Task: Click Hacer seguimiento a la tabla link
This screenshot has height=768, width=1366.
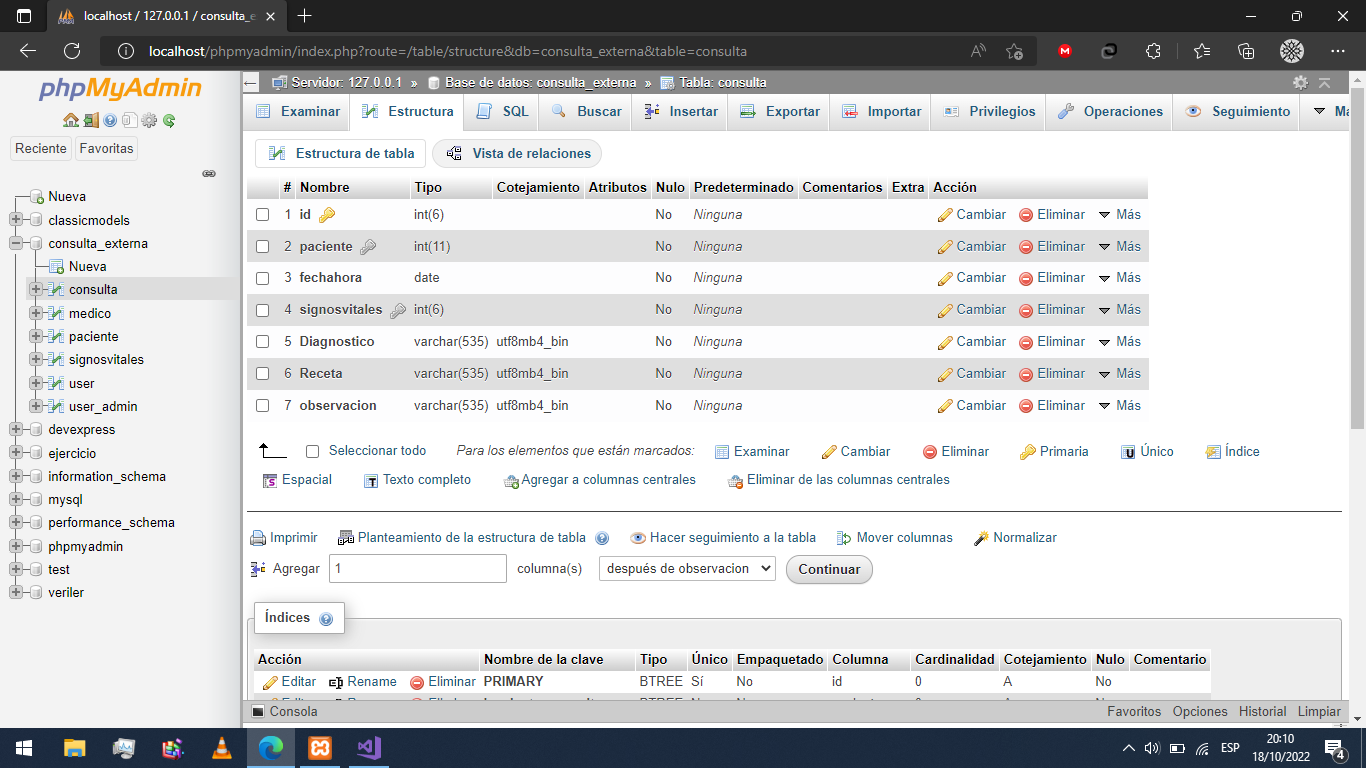Action: [x=723, y=538]
